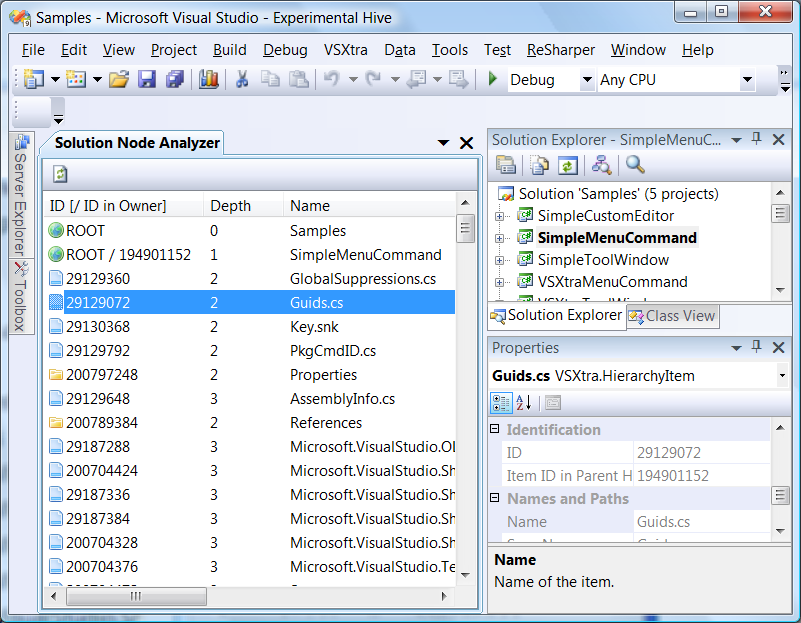Viewport: 801px width, 623px height.
Task: Click the Name property value Guids.cs field
Action: pyautogui.click(x=702, y=521)
